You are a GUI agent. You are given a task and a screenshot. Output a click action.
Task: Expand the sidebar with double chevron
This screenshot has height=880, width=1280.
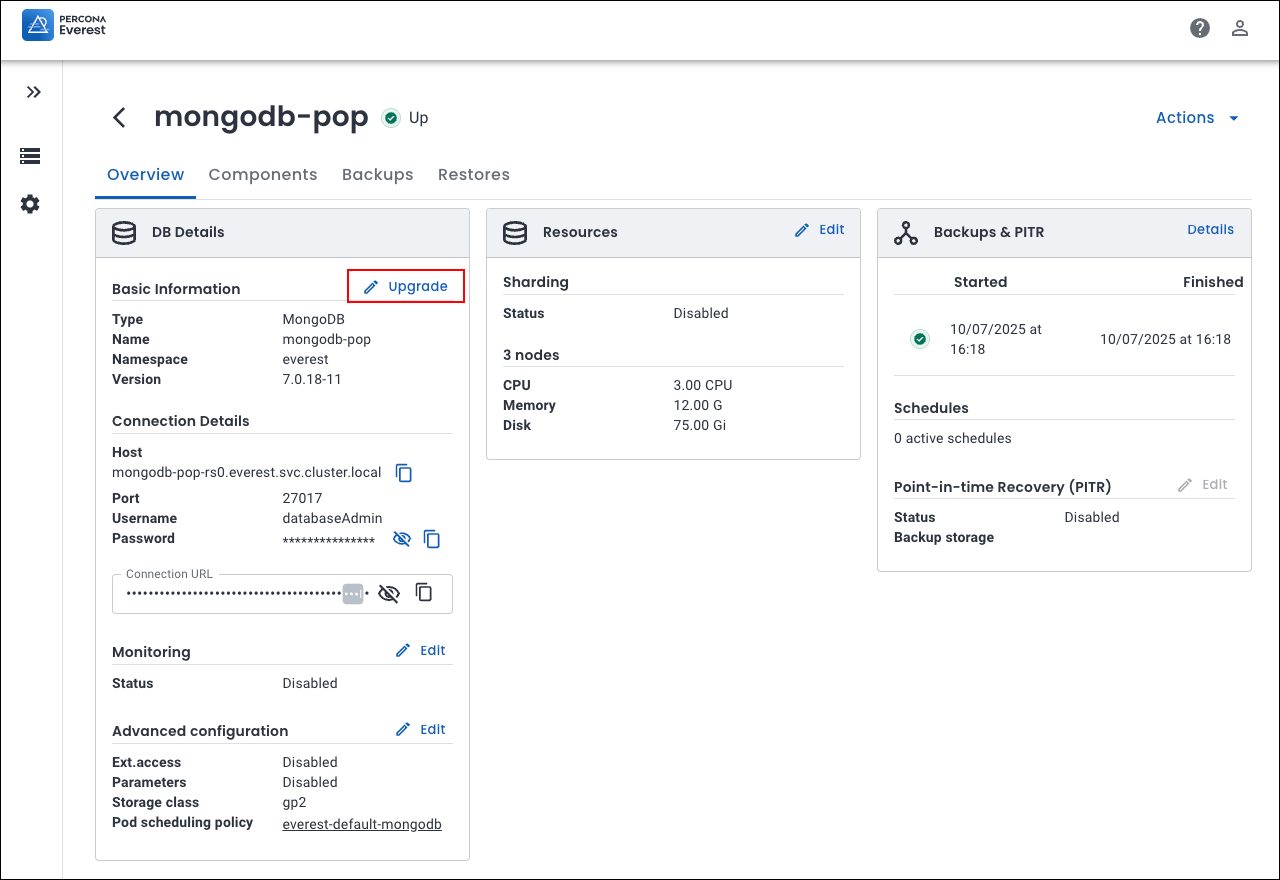coord(33,92)
